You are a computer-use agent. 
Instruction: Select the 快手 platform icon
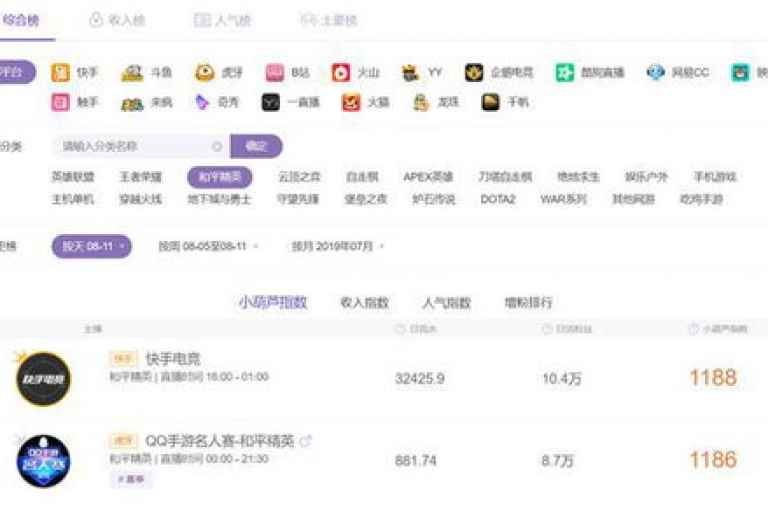(x=60, y=73)
